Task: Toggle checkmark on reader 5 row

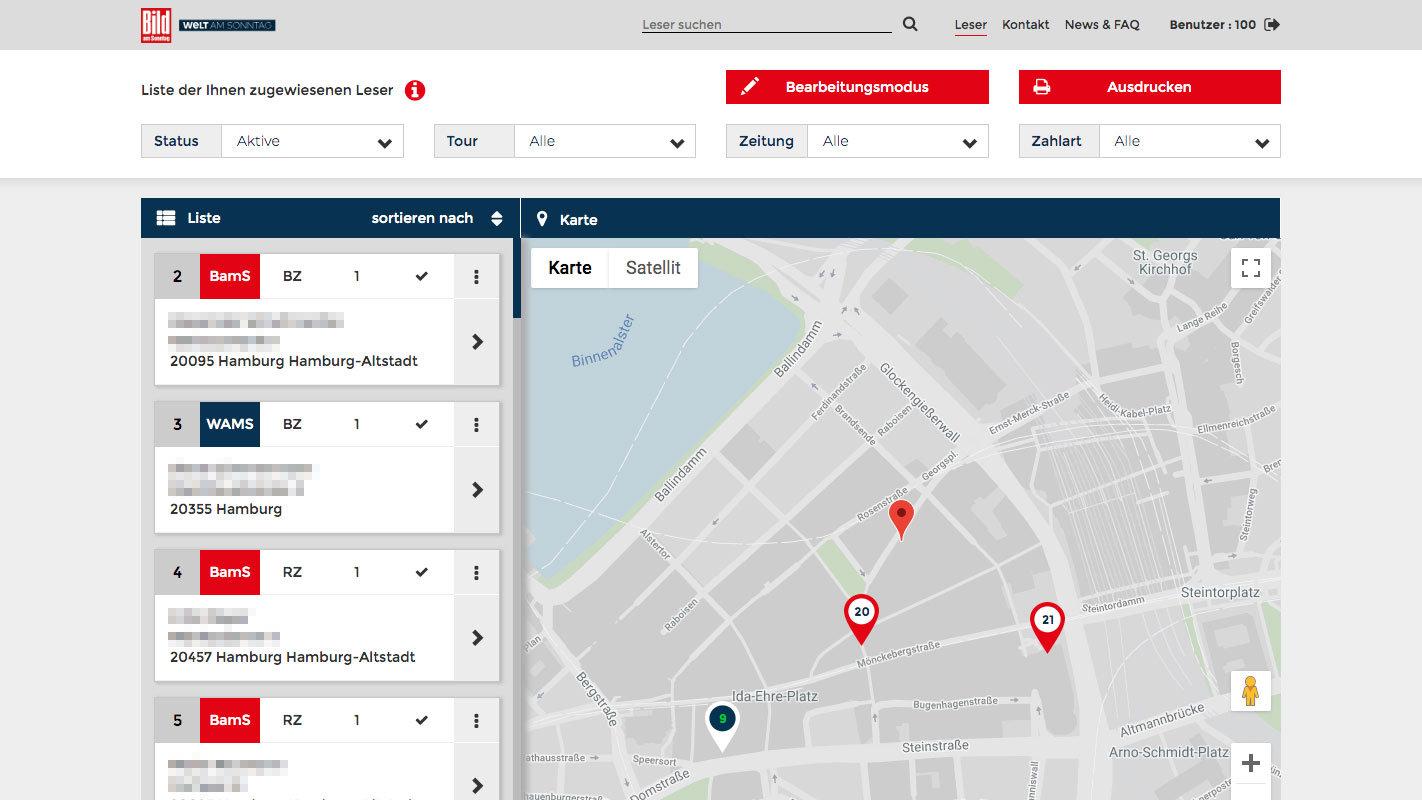Action: (421, 721)
